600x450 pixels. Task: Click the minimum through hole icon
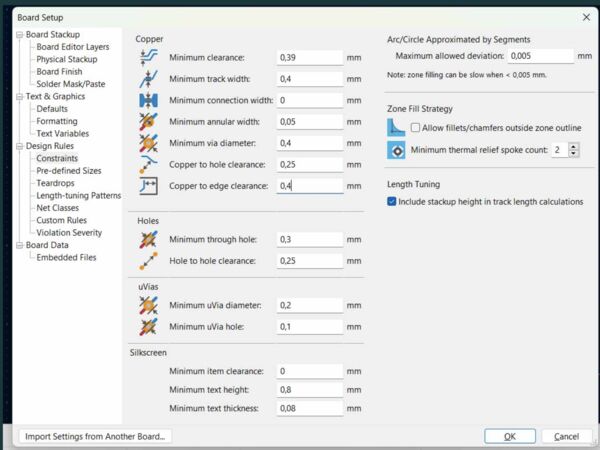149,240
